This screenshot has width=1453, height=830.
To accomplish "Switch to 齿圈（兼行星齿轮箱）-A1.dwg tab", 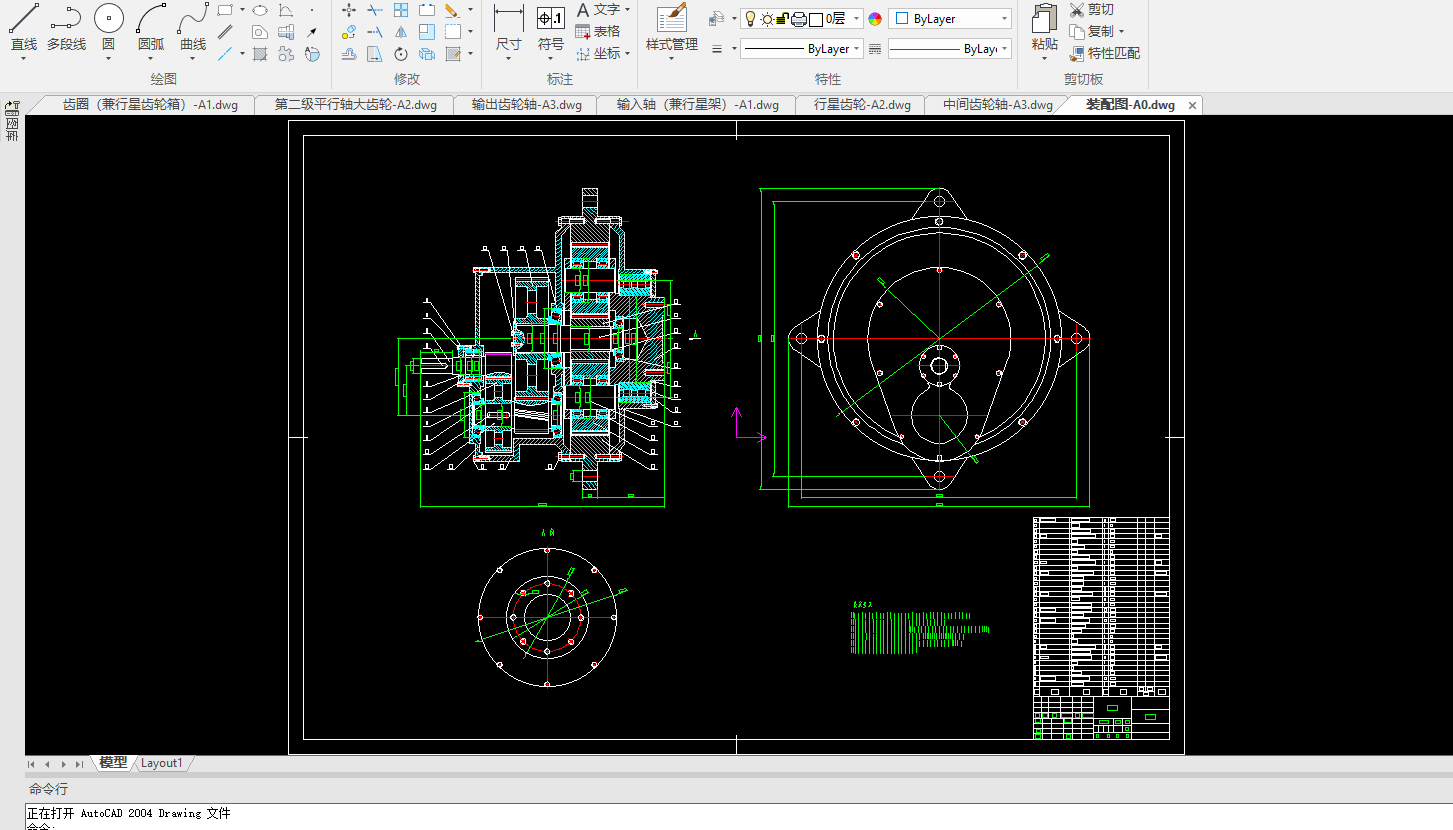I will click(x=150, y=104).
